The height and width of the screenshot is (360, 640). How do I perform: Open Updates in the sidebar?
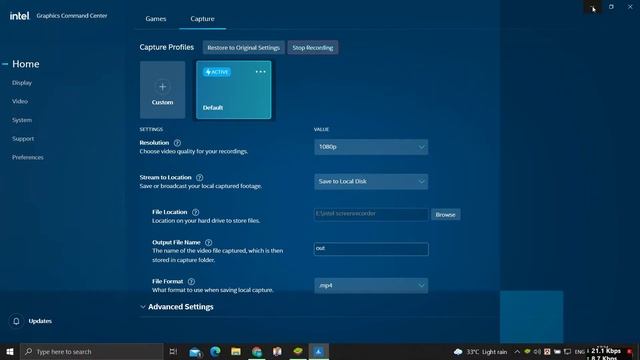[40, 321]
